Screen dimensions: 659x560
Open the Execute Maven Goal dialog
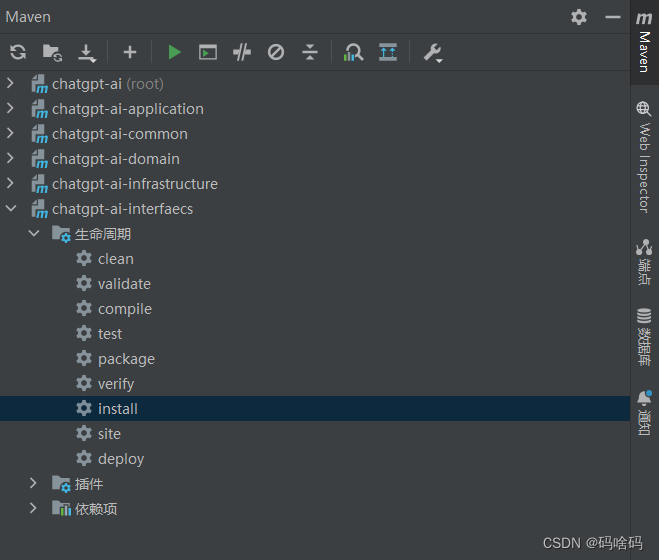(x=208, y=53)
